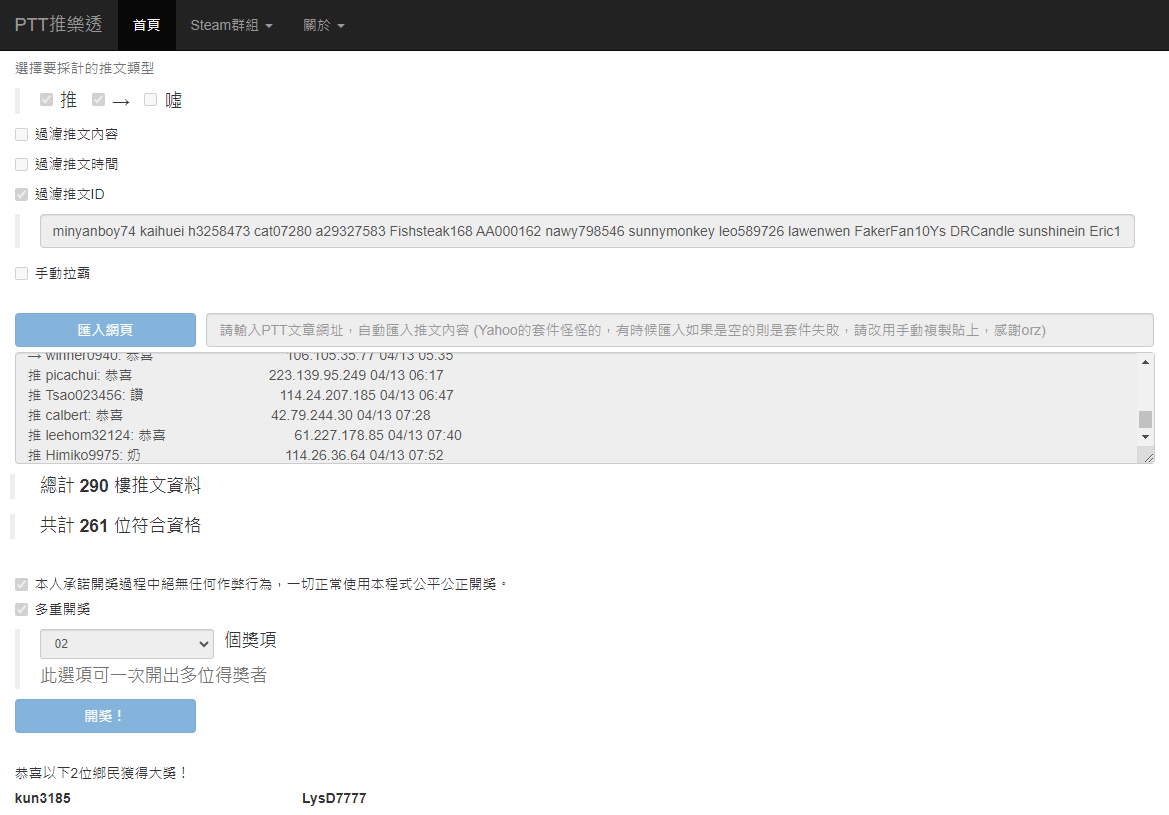The image size is (1169, 815).
Task: Toggle the → comment type checkbox
Action: point(98,99)
